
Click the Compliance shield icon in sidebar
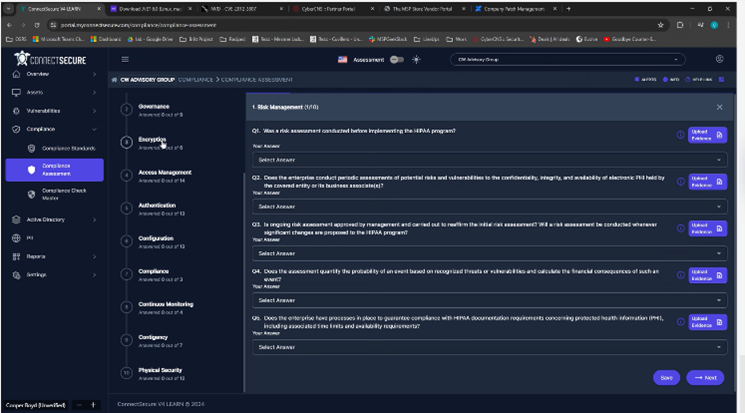pyautogui.click(x=16, y=129)
